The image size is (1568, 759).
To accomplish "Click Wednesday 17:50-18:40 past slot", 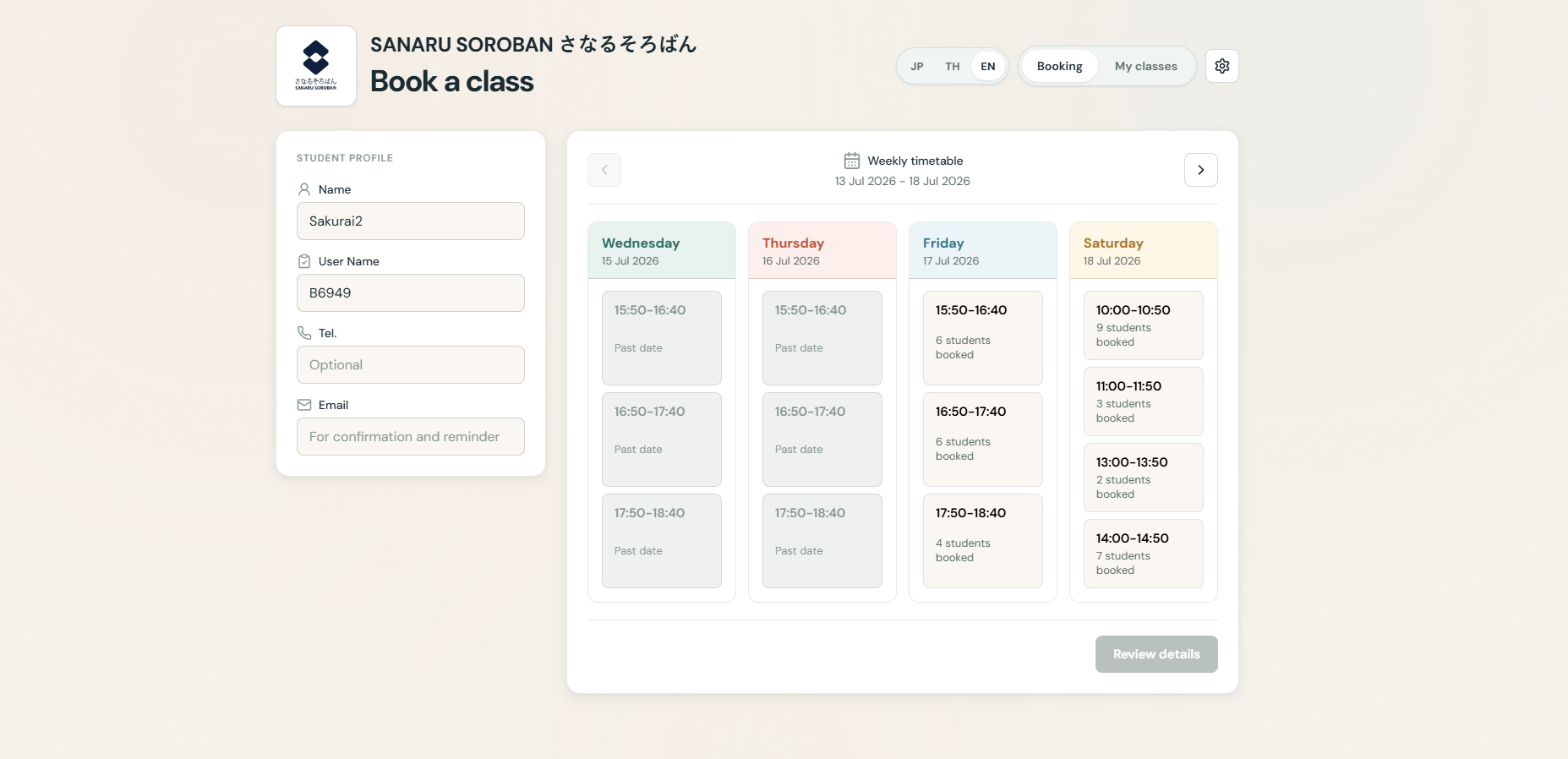I will (x=662, y=541).
